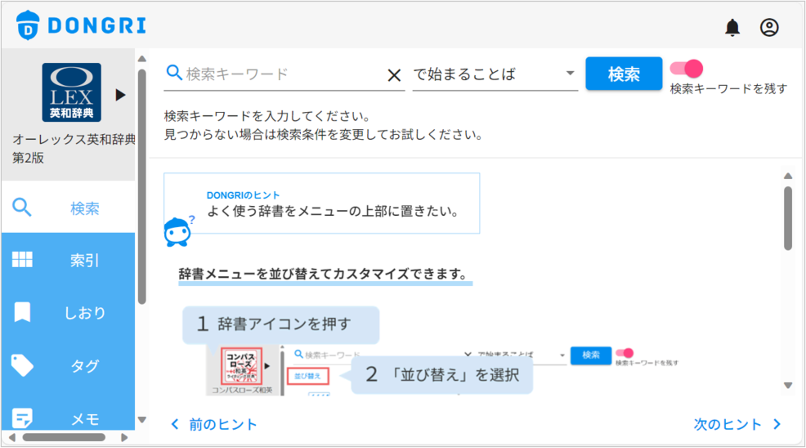Open the 索引 index menu item
The height and width of the screenshot is (448, 806).
(68, 260)
